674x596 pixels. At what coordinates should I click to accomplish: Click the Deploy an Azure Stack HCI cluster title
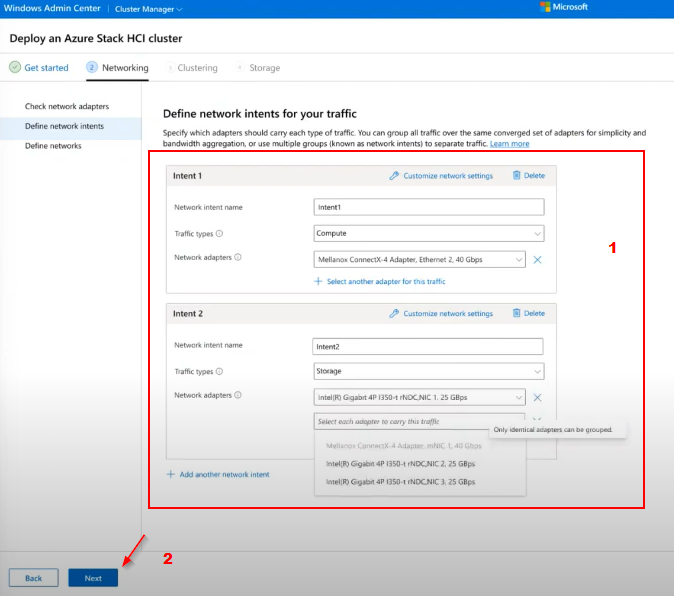point(96,39)
